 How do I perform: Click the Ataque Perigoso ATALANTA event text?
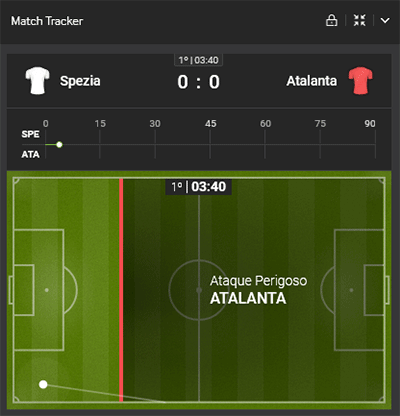(258, 290)
